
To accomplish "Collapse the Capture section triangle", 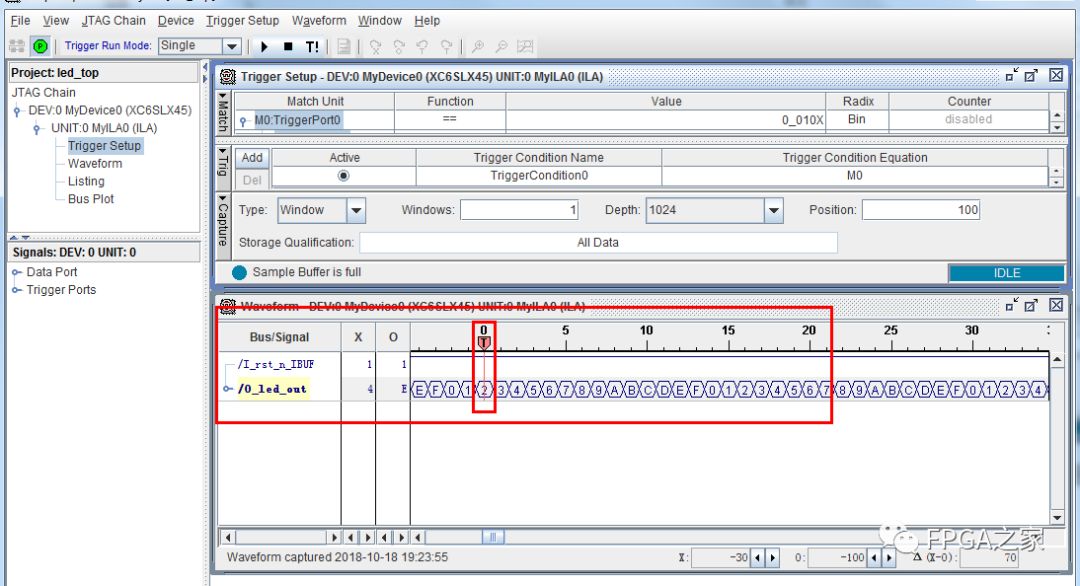I will pos(222,198).
